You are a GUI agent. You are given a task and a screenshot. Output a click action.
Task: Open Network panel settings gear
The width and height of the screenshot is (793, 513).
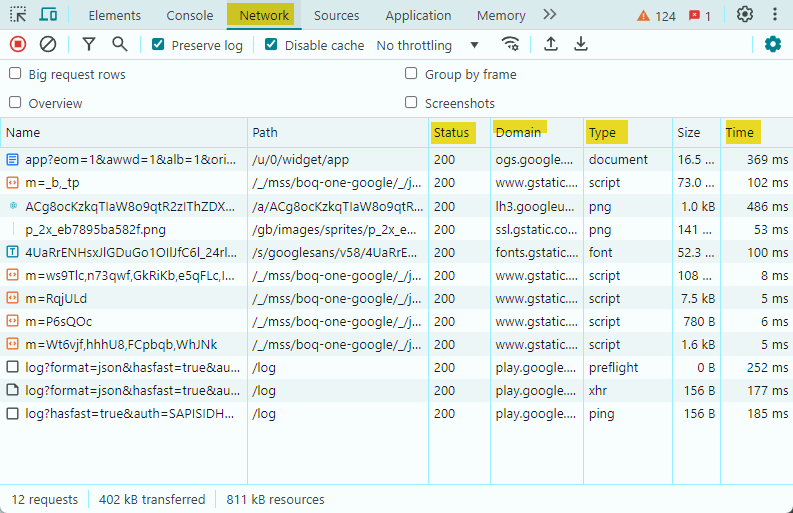772,44
